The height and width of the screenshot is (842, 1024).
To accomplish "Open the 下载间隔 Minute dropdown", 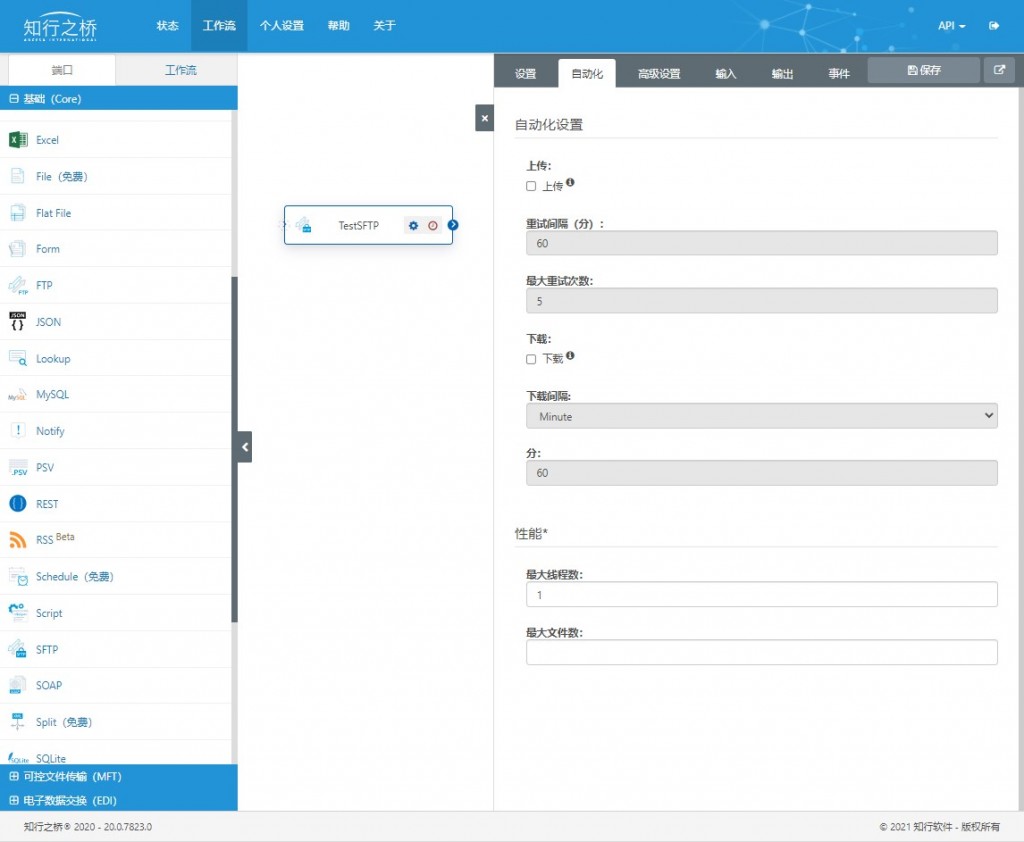I will (x=761, y=416).
